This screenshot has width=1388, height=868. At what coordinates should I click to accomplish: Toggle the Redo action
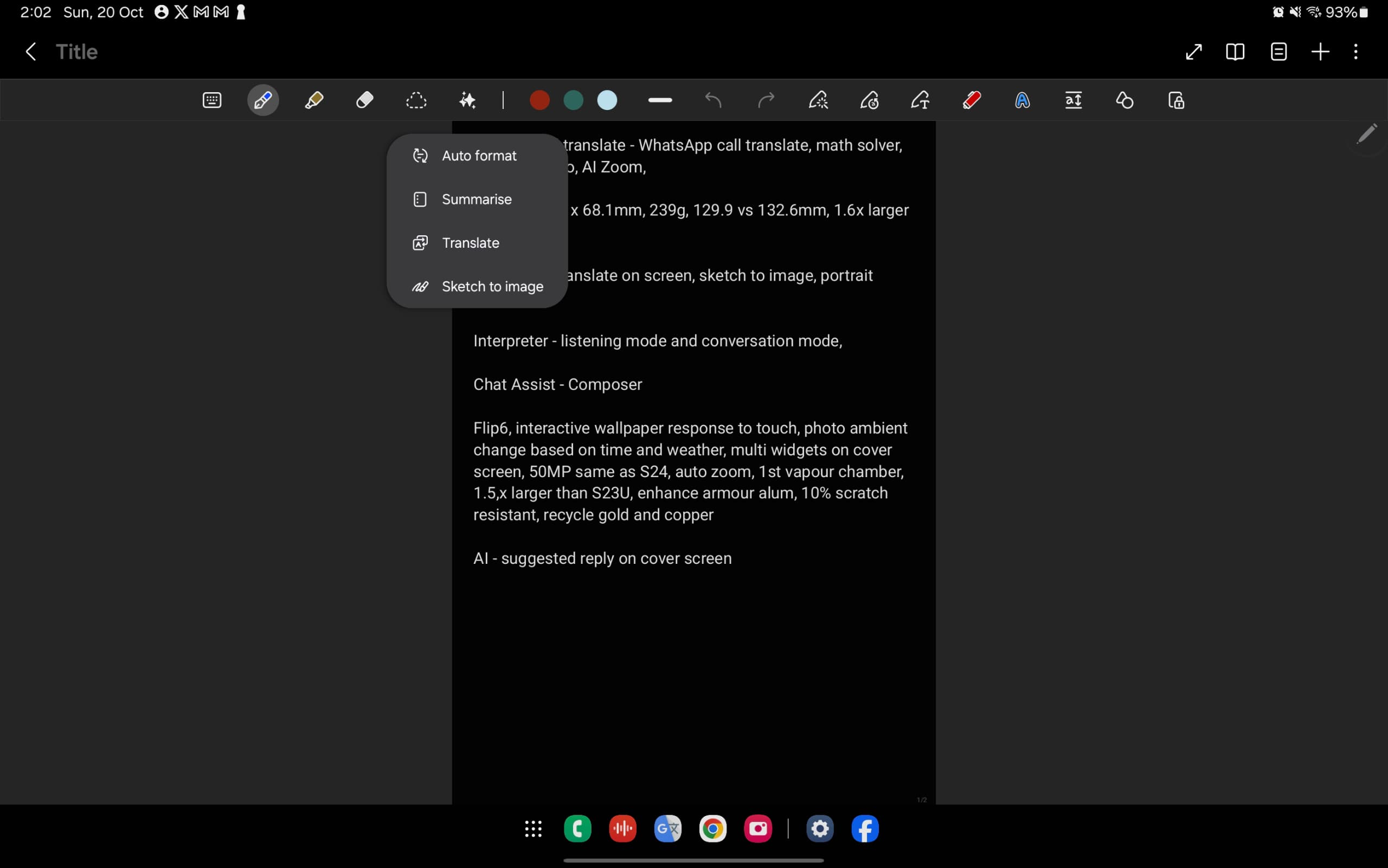(765, 99)
